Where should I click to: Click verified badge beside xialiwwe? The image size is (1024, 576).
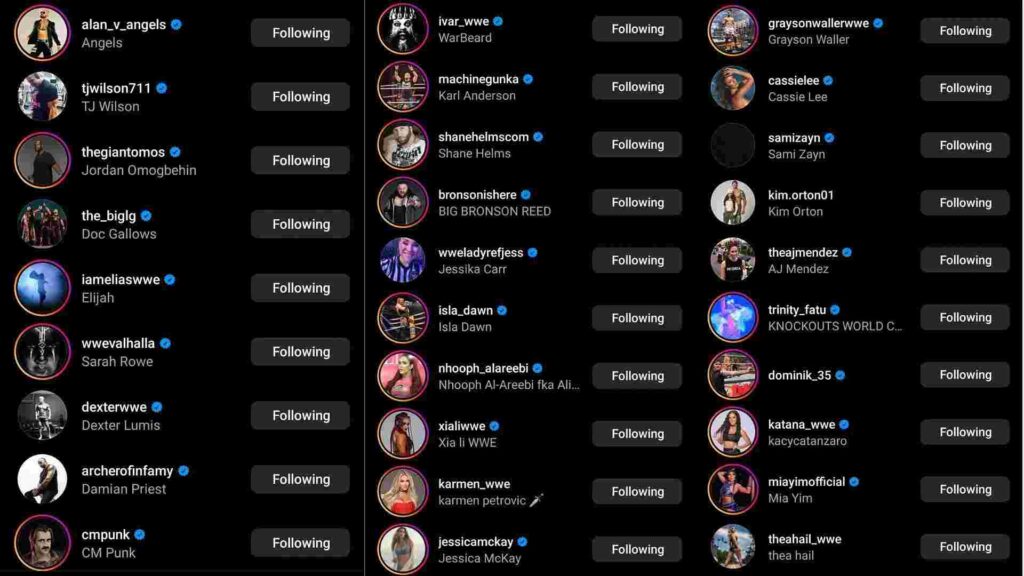[x=494, y=426]
